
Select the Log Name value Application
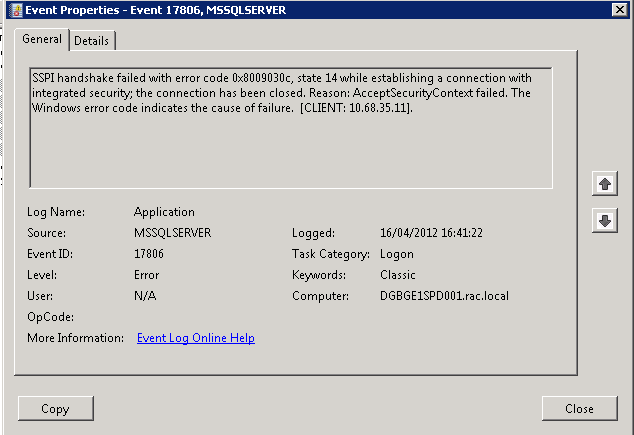click(164, 212)
